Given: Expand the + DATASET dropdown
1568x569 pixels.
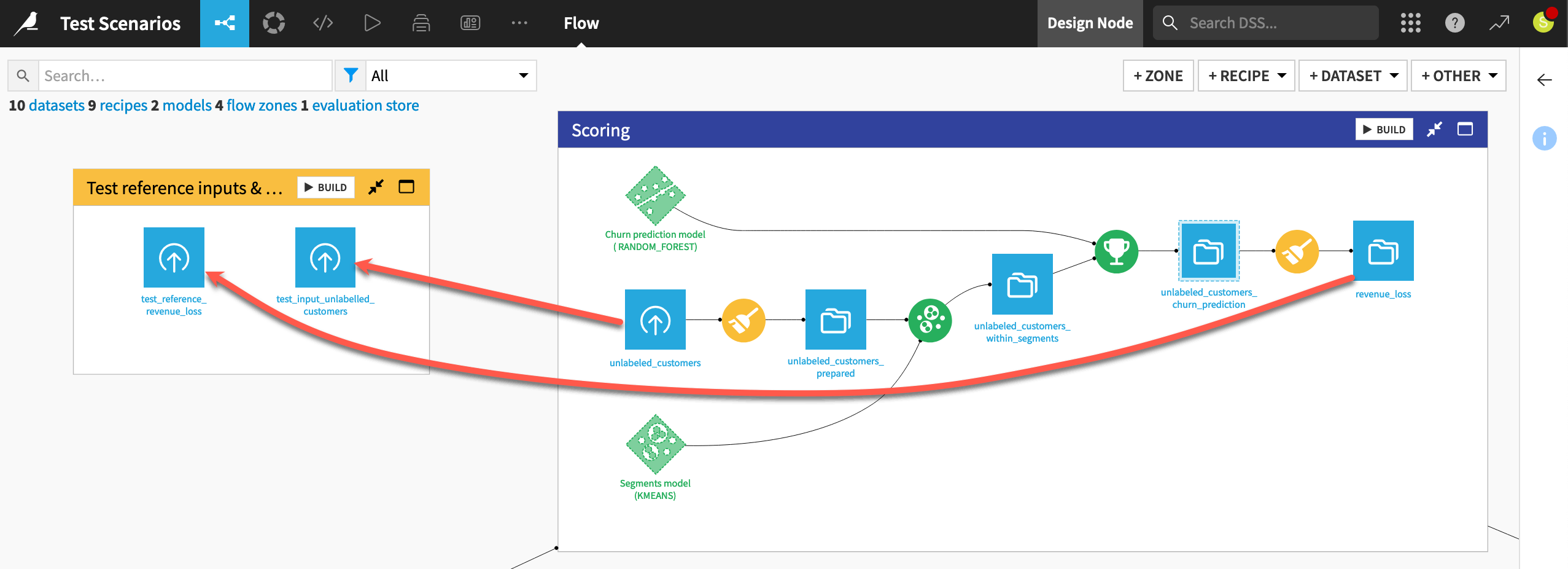Looking at the screenshot, I should (x=1353, y=76).
